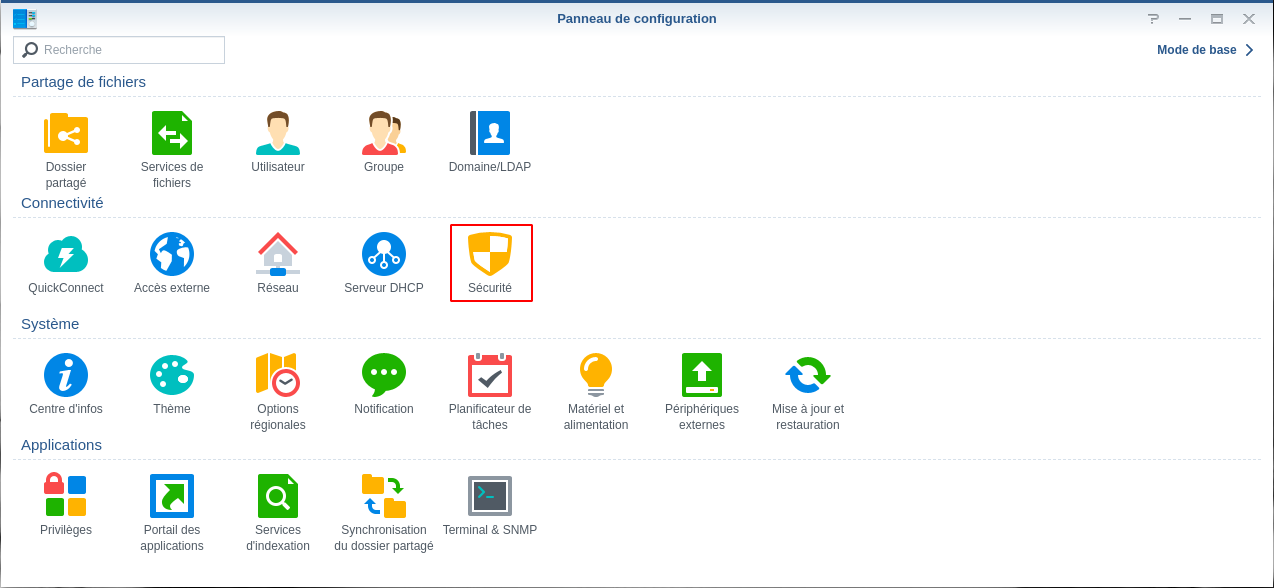Open the Groupe settings

pos(384,134)
